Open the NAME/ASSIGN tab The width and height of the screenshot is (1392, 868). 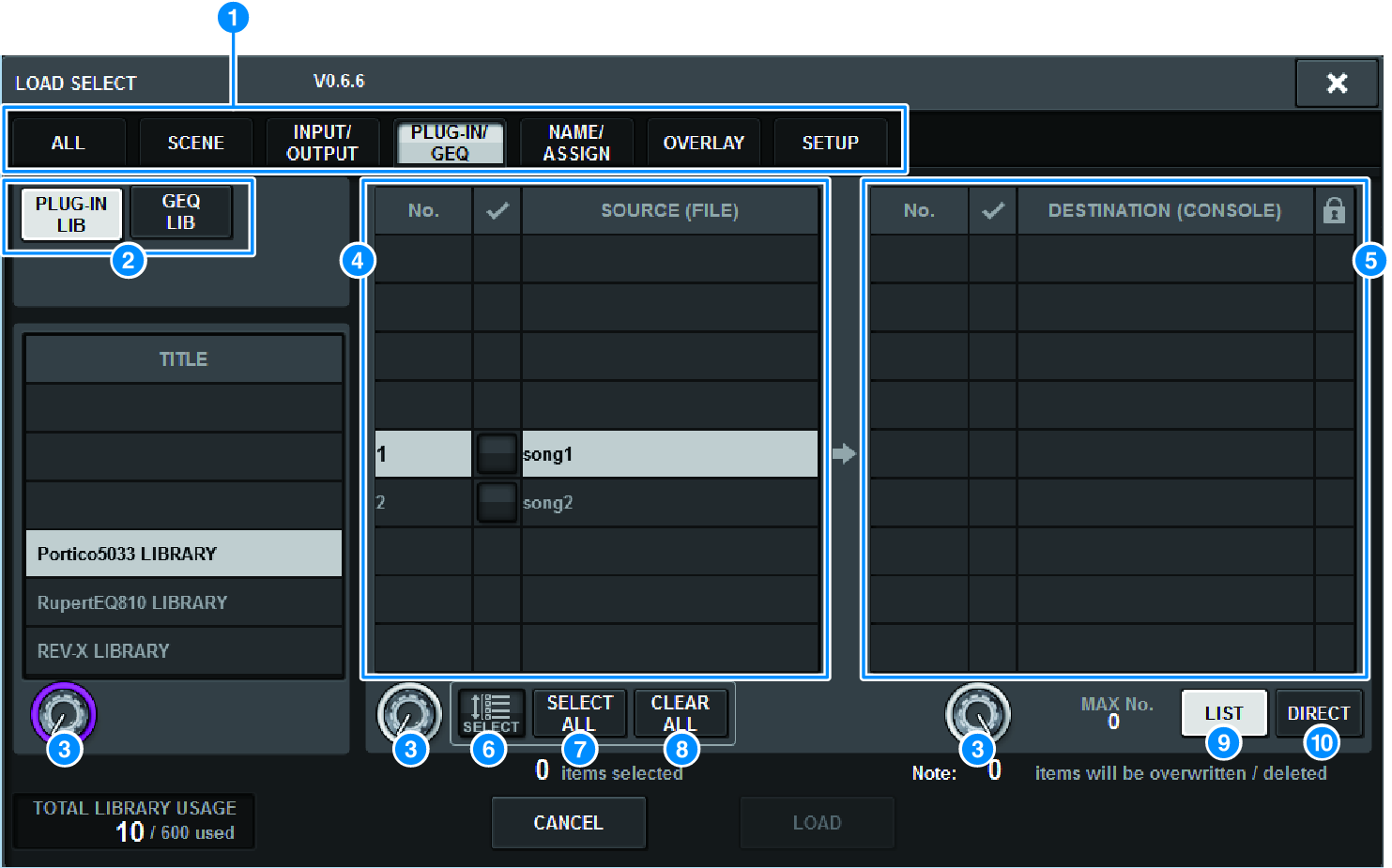point(576,142)
